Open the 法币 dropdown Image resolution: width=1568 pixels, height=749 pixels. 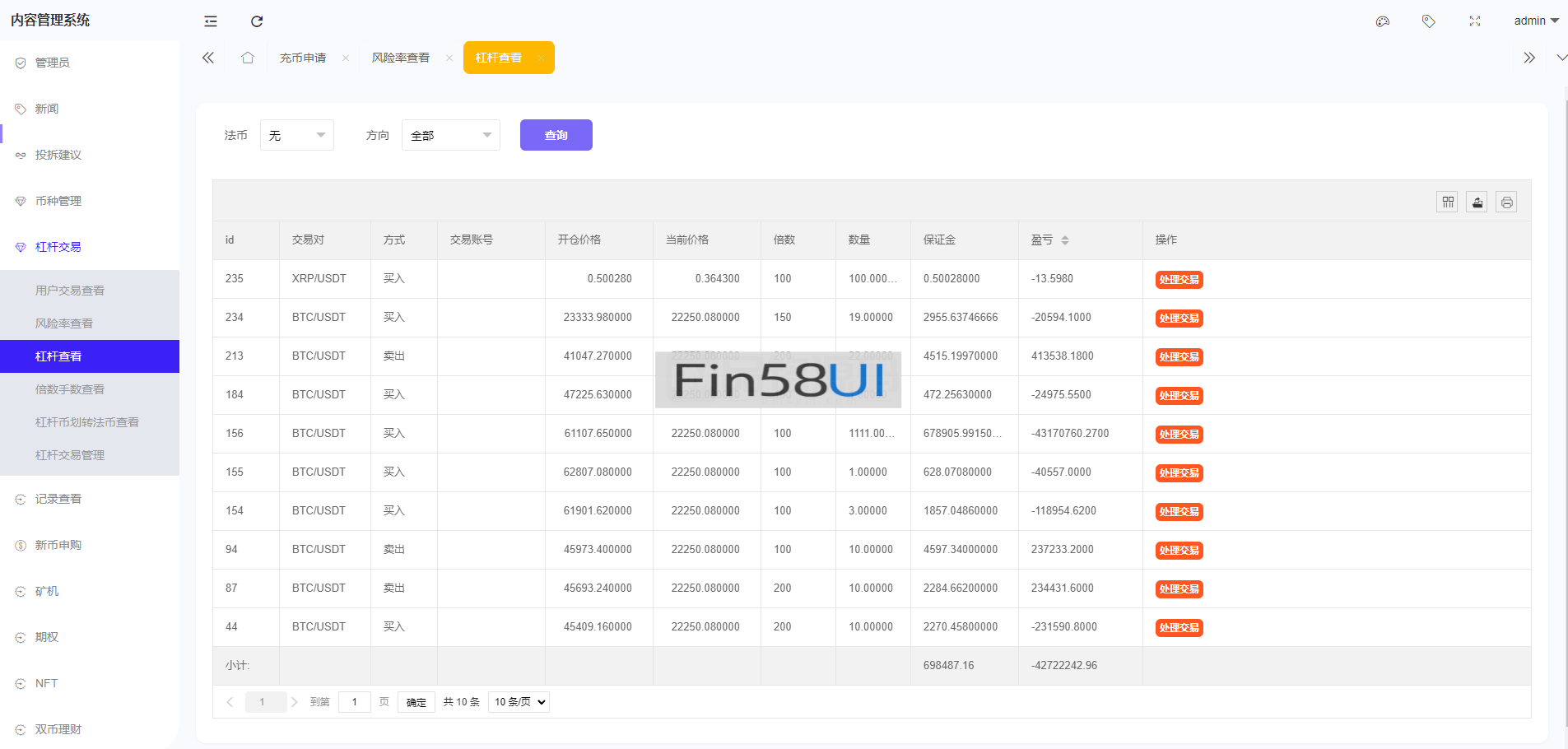point(296,135)
